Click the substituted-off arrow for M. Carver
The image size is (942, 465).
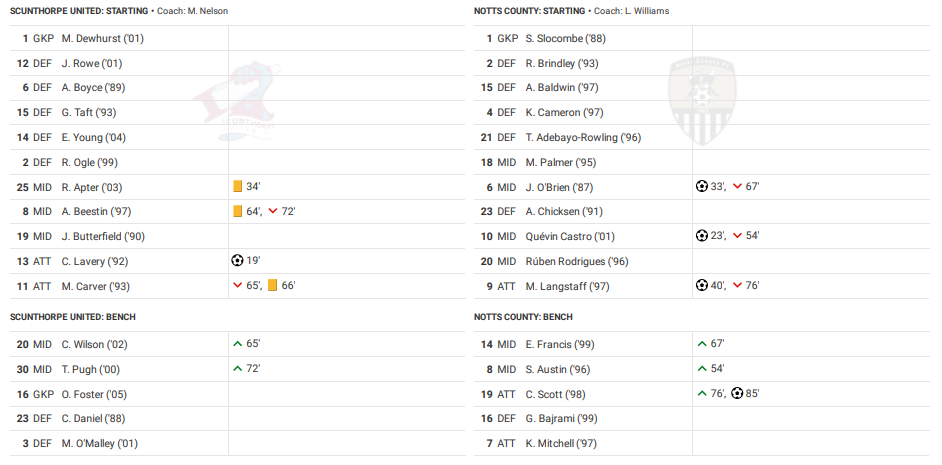pos(237,286)
